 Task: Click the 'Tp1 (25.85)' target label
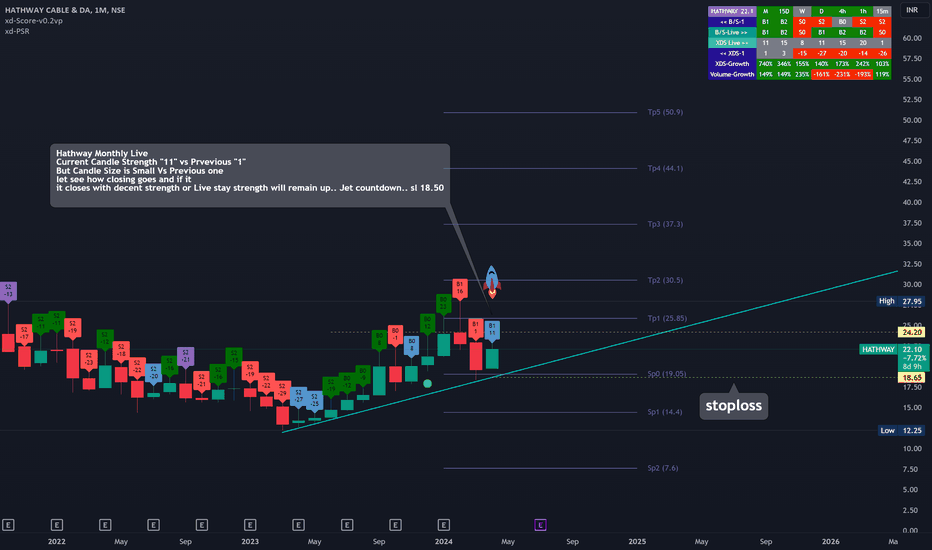667,319
